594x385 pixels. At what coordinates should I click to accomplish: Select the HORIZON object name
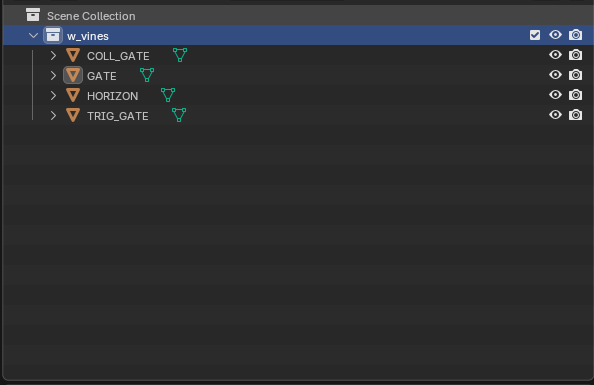tap(113, 96)
